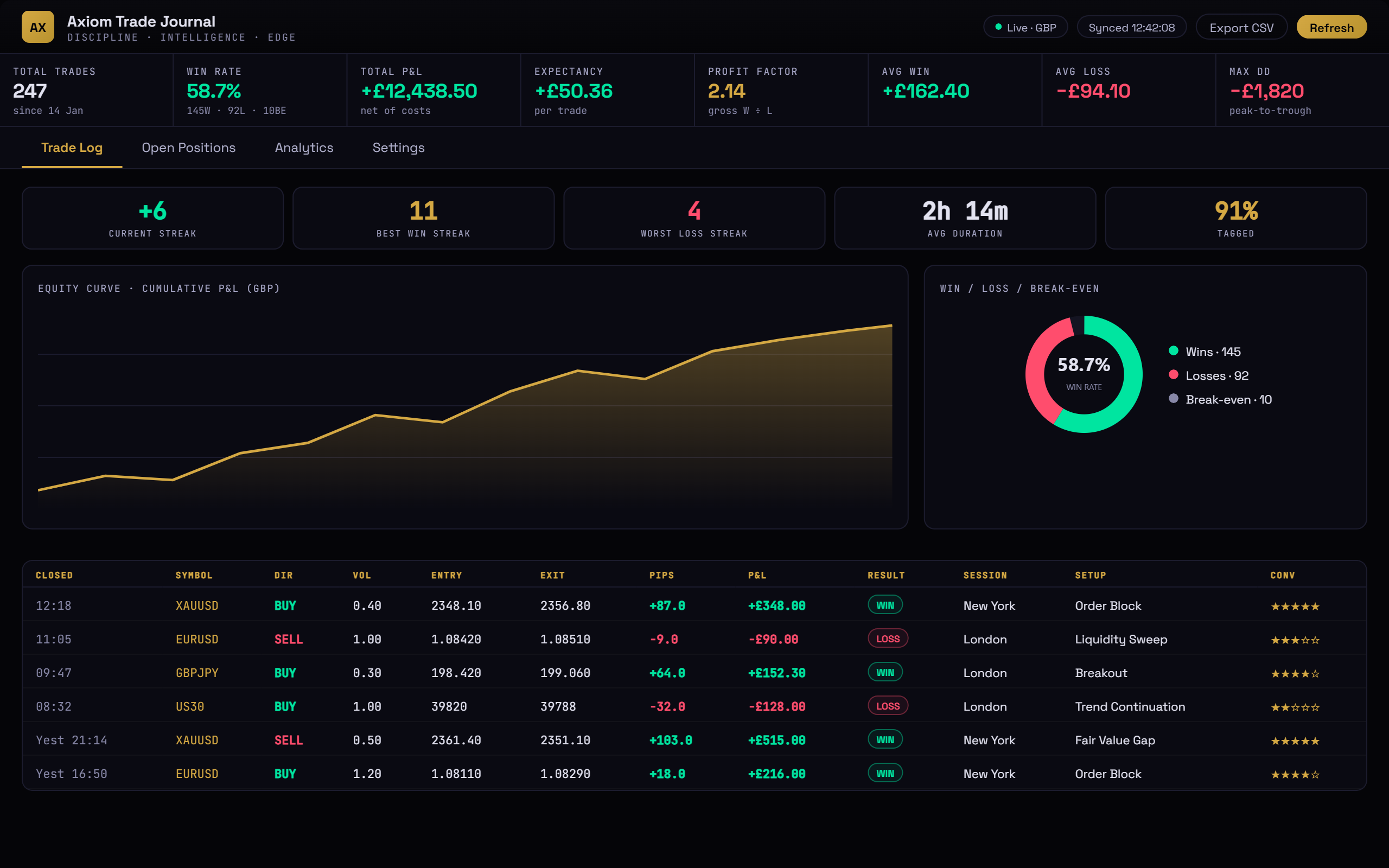Click the Live · GBP pill
Screen dimensions: 1389x868
coord(1025,28)
